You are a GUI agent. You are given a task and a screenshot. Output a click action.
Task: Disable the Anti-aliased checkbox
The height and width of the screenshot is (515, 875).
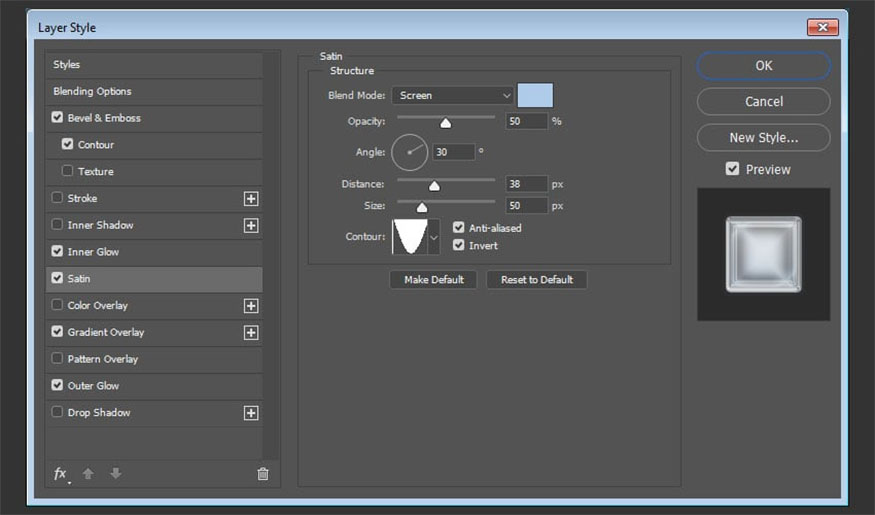[459, 228]
